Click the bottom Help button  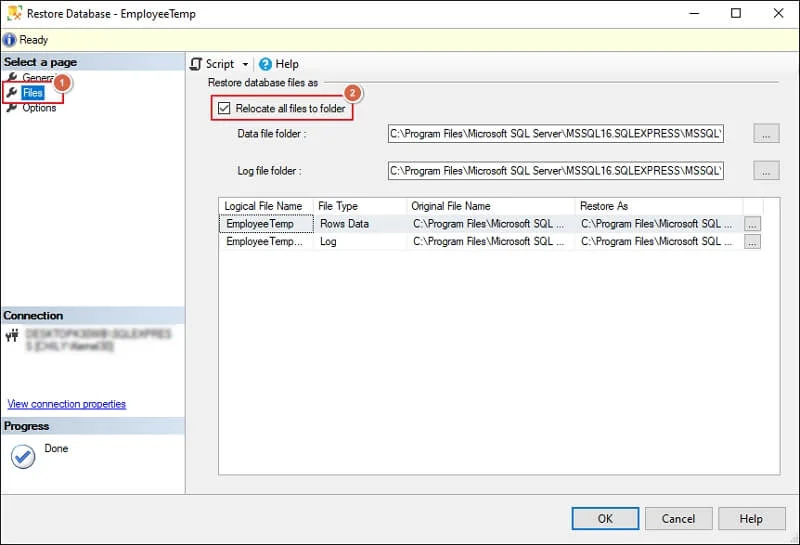pos(752,518)
